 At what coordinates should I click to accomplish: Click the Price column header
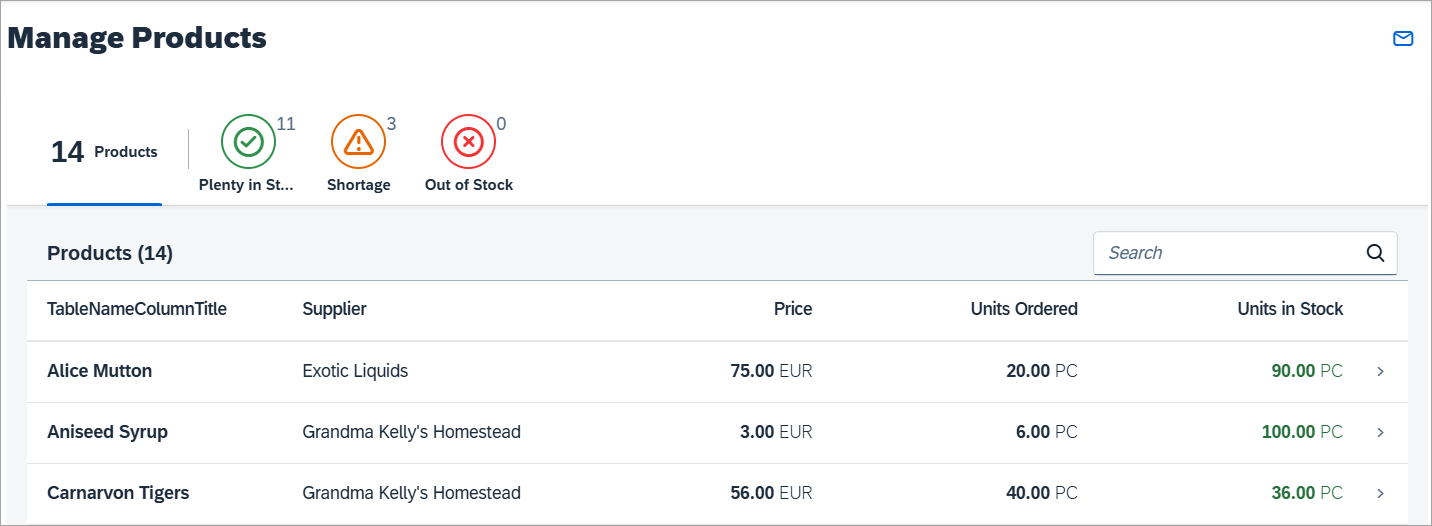click(793, 309)
